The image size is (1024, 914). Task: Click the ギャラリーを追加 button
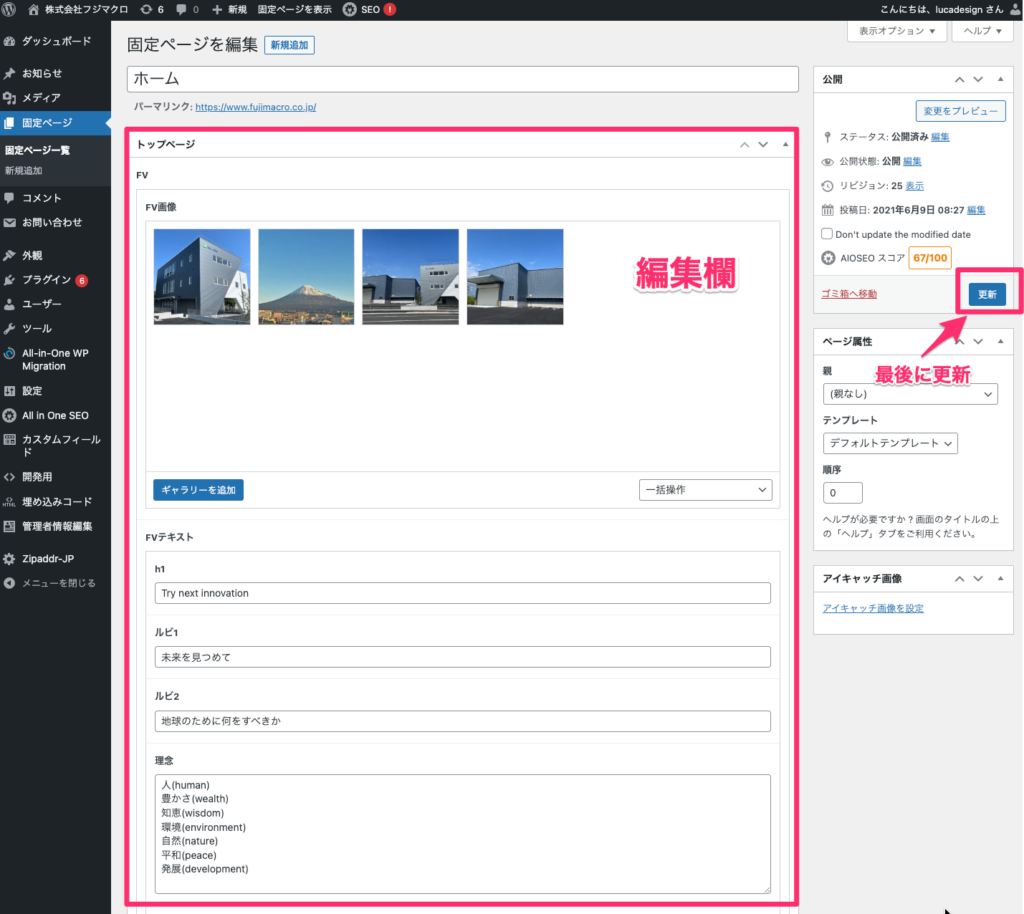[198, 490]
